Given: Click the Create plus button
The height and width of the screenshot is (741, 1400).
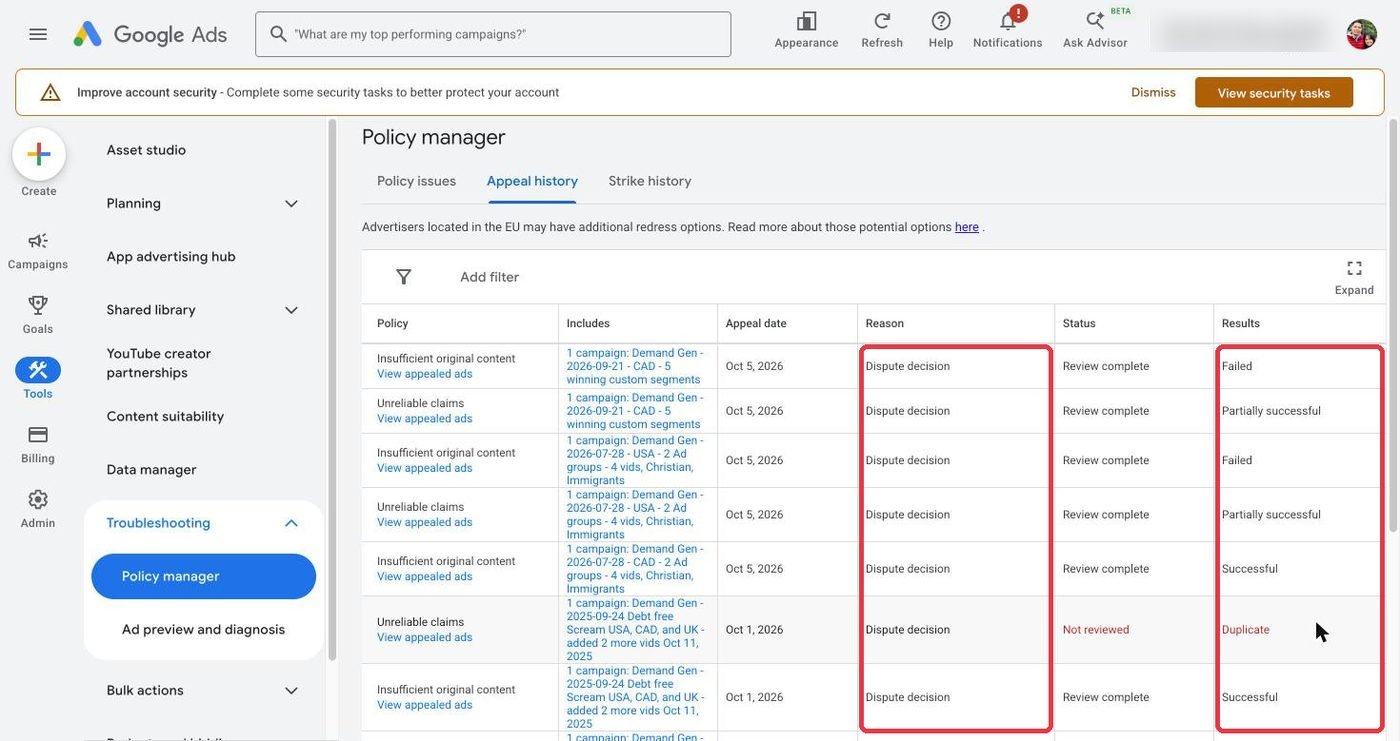Looking at the screenshot, I should (39, 154).
